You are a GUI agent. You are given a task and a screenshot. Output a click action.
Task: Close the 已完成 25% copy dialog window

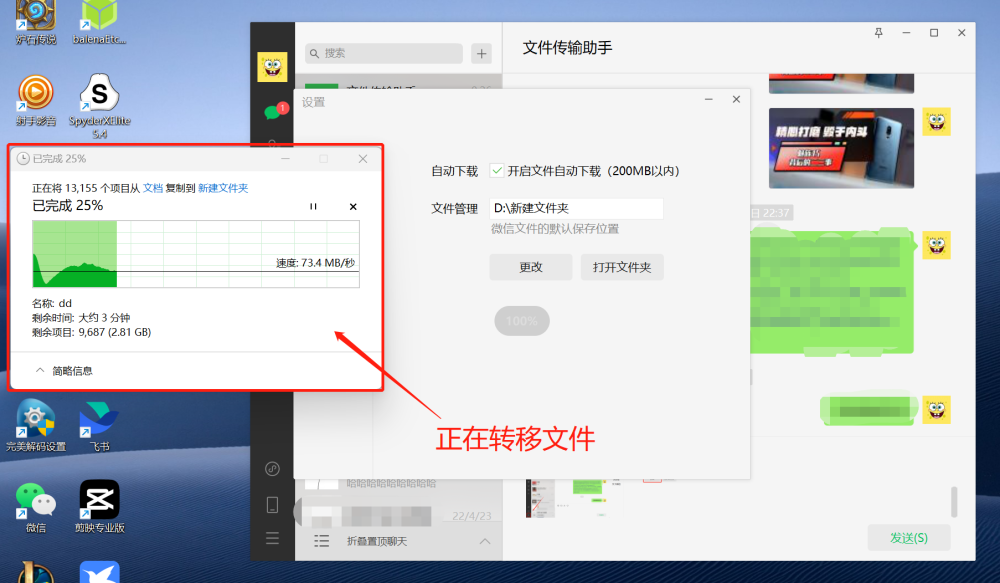coord(362,159)
